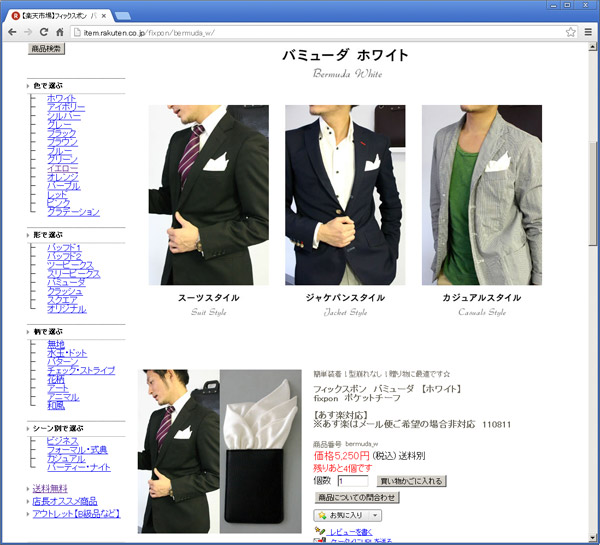The width and height of the screenshot is (600, 545).
Task: Open the パーティー・ナイト scene link
Action: click(79, 467)
